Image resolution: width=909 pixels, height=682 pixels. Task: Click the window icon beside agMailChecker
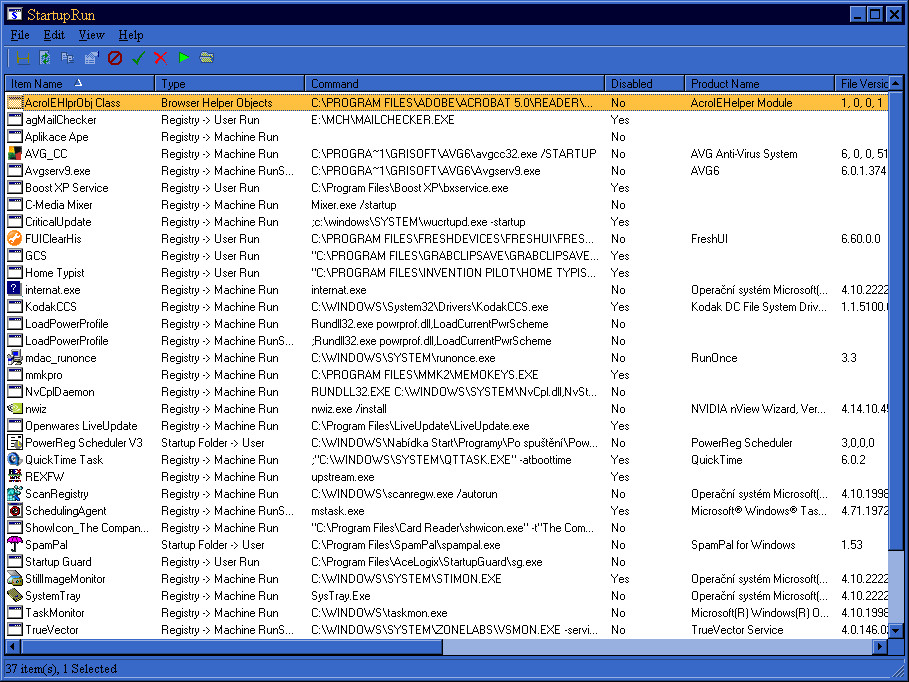click(x=14, y=119)
